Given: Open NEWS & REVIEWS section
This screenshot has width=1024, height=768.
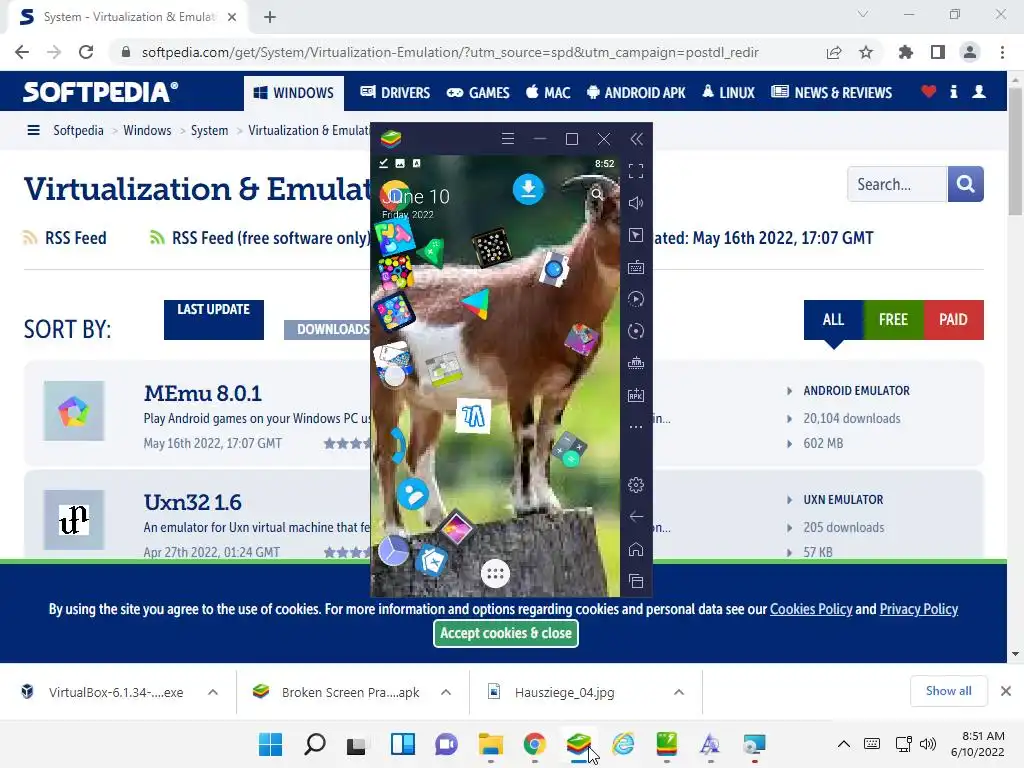Looking at the screenshot, I should (x=831, y=93).
